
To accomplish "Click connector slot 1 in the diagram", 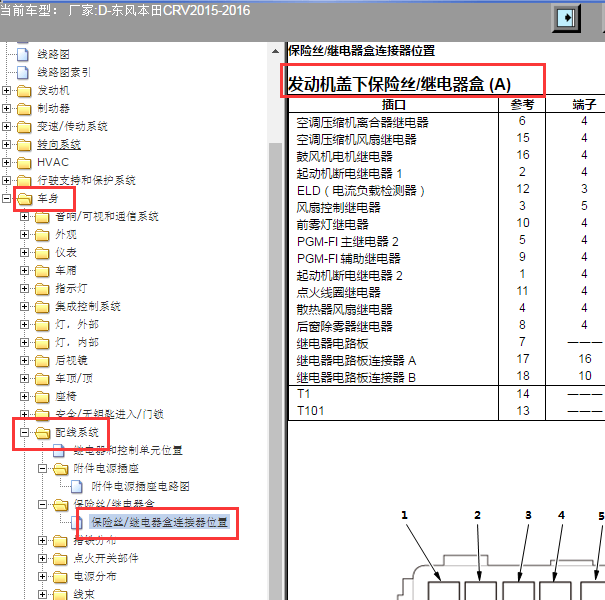I will (443, 591).
